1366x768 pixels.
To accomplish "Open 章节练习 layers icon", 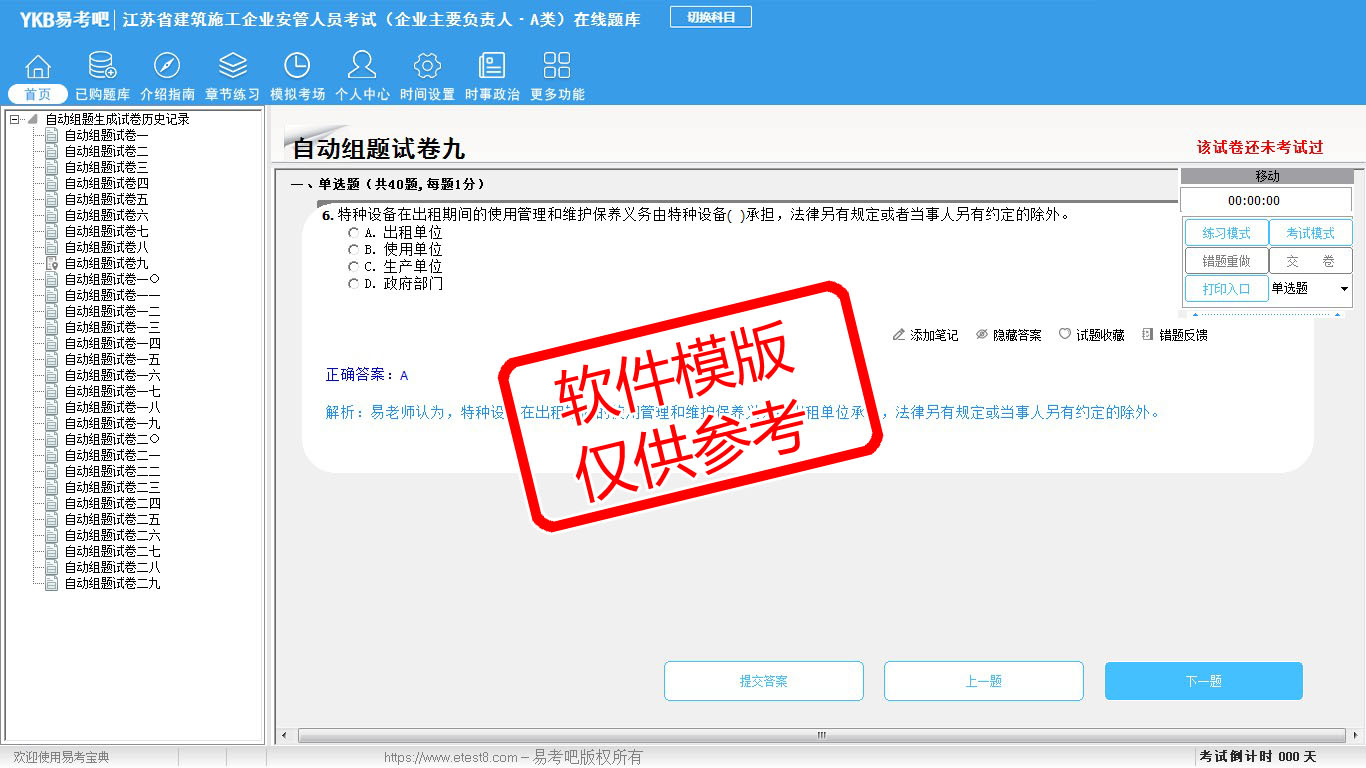I will (x=232, y=67).
